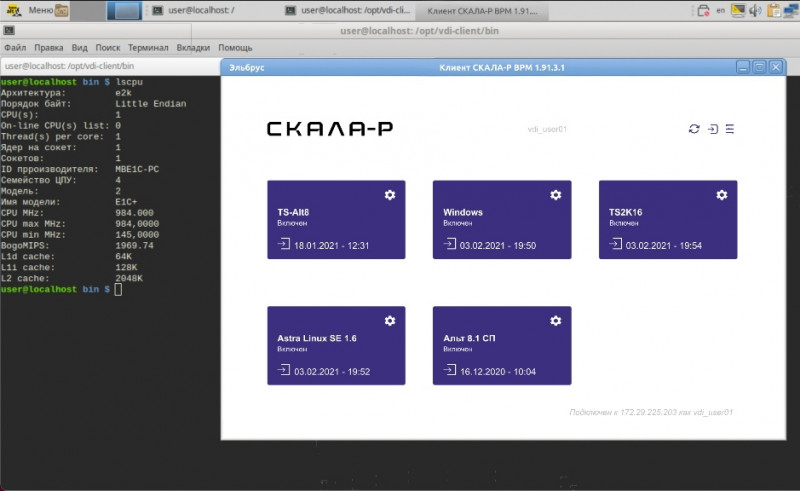The height and width of the screenshot is (491, 800).
Task: Connect via login arrow on TS-Alt8 card
Action: [284, 244]
